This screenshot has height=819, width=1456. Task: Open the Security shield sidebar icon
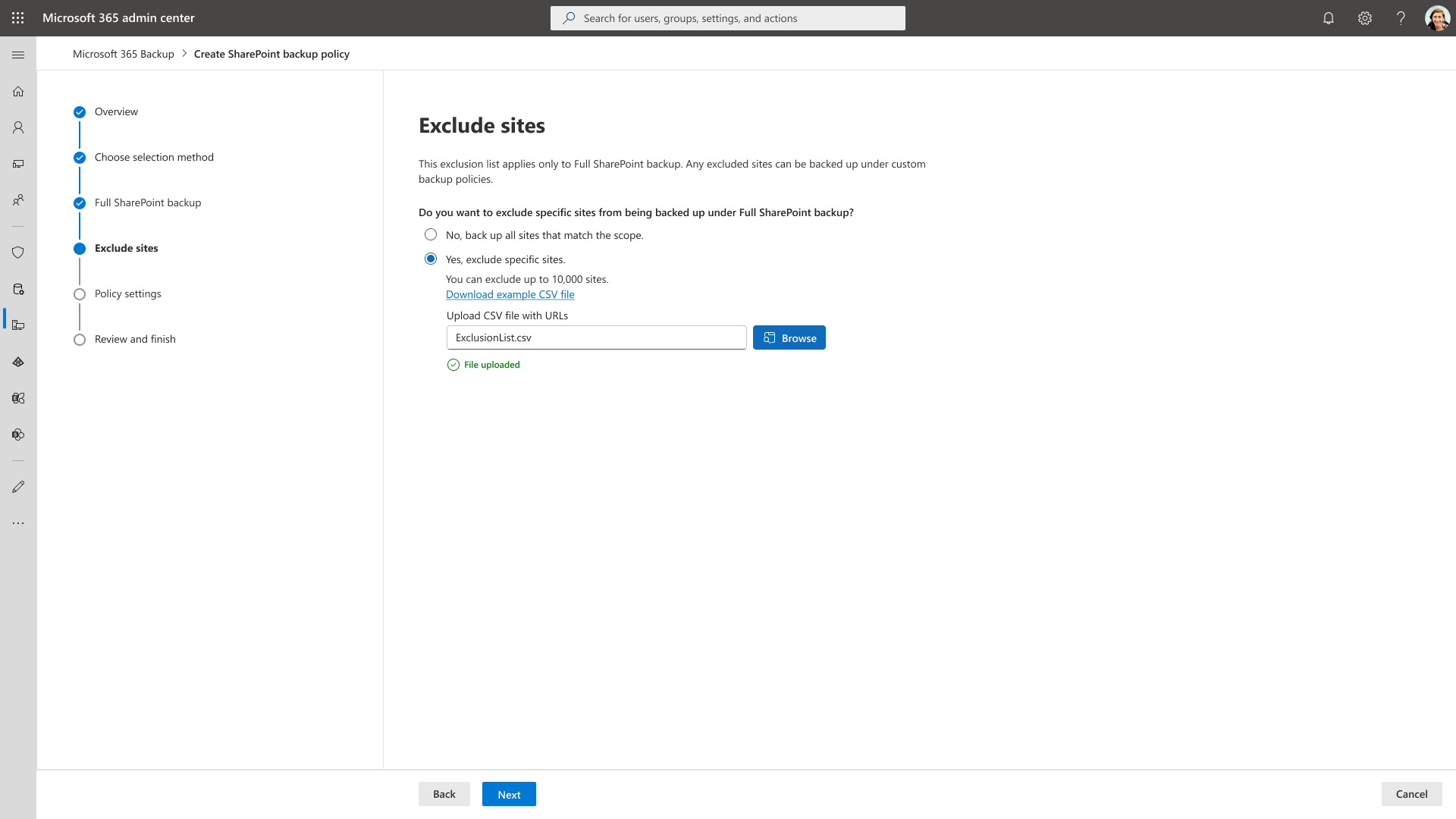[18, 253]
